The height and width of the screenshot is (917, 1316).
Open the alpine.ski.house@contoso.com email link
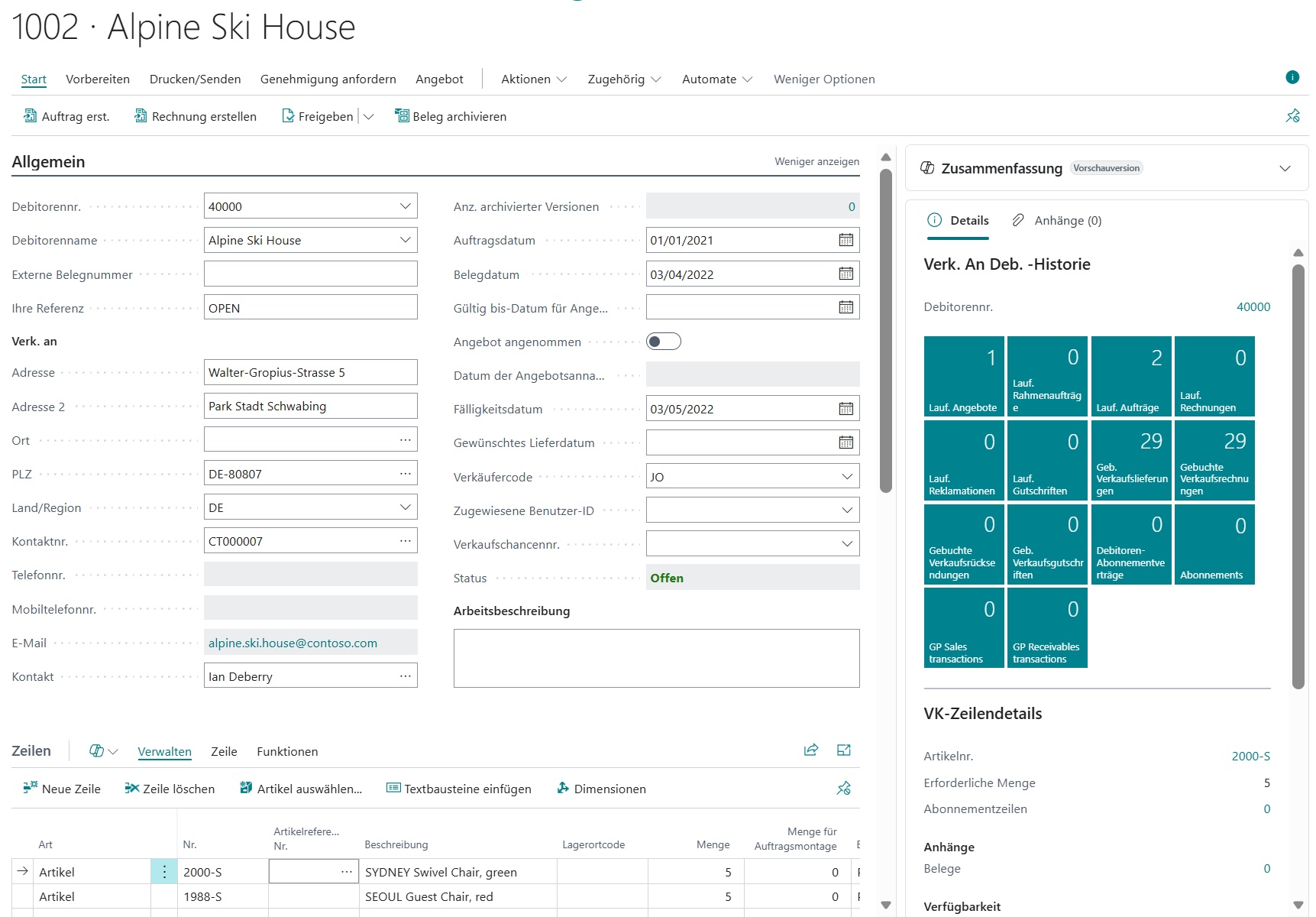(293, 643)
